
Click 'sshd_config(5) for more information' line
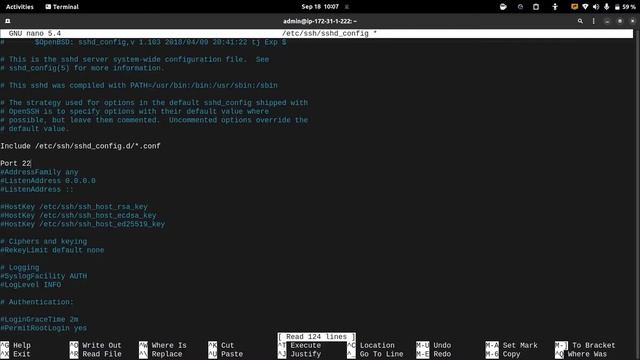pos(82,68)
